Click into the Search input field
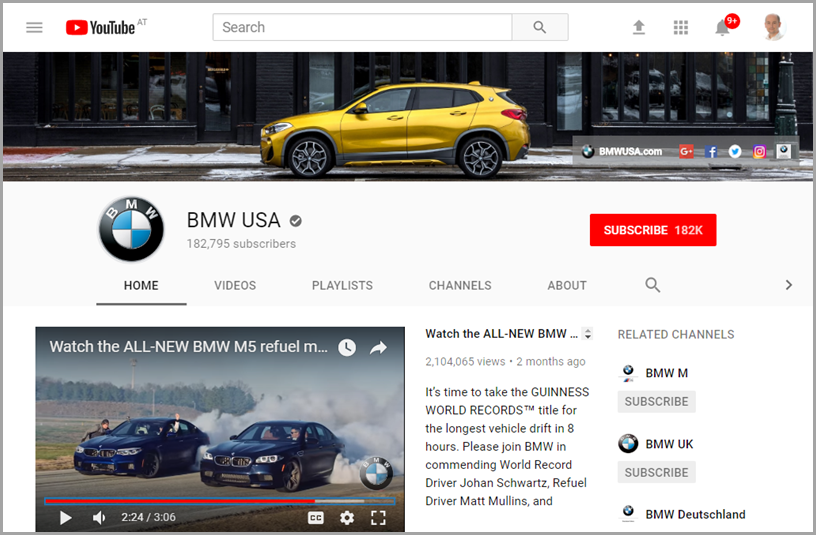Viewport: 816px width, 535px height. tap(362, 27)
